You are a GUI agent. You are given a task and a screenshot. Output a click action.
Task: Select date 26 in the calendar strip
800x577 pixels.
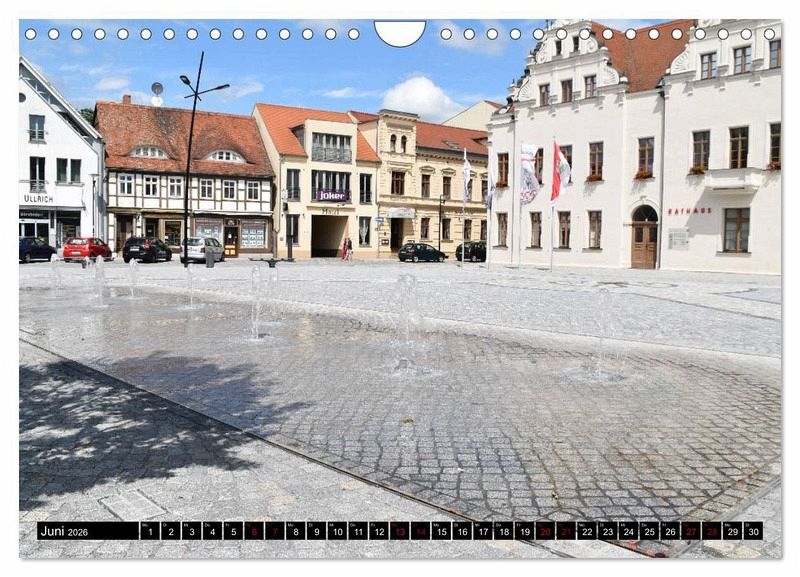point(670,531)
